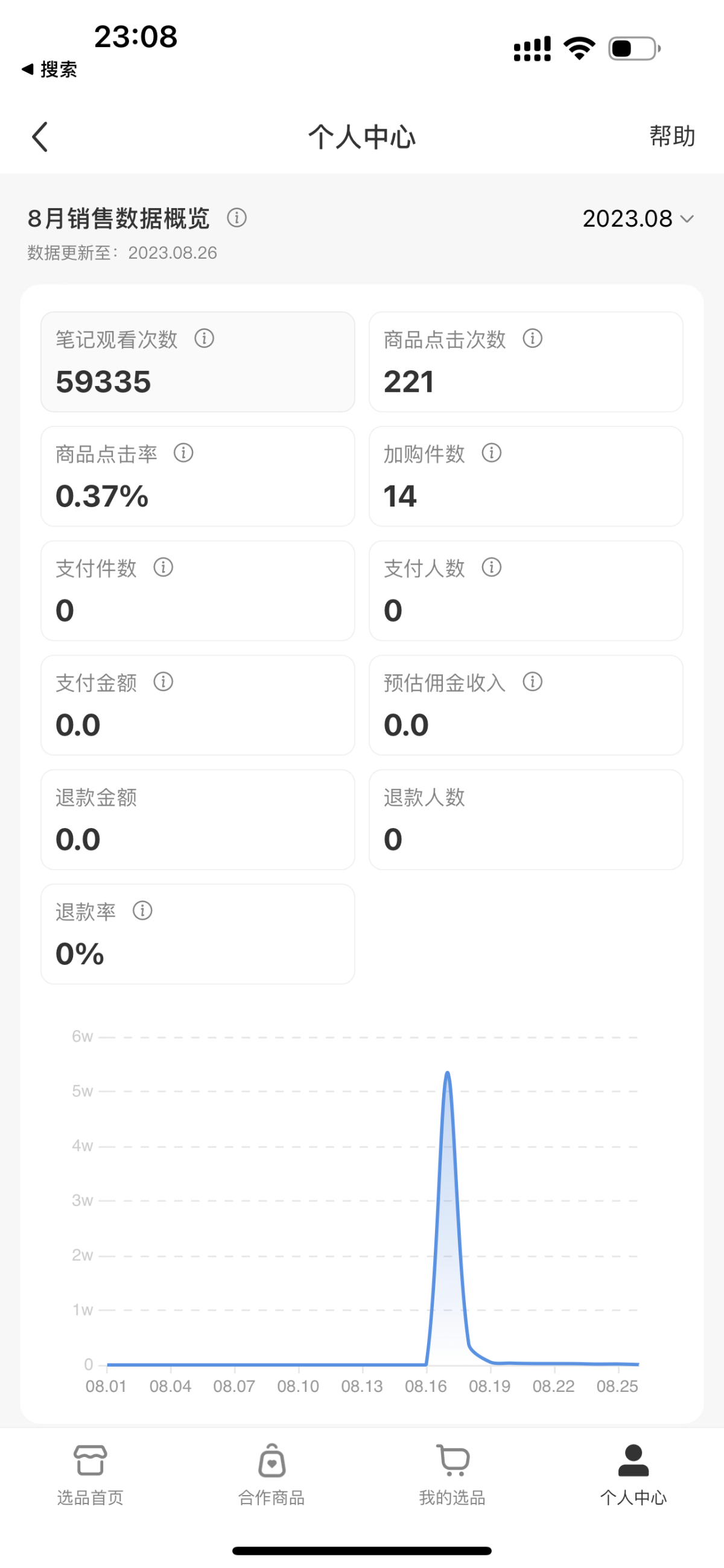Open 我的选品 tab
The image size is (724, 1568).
pos(453,1474)
